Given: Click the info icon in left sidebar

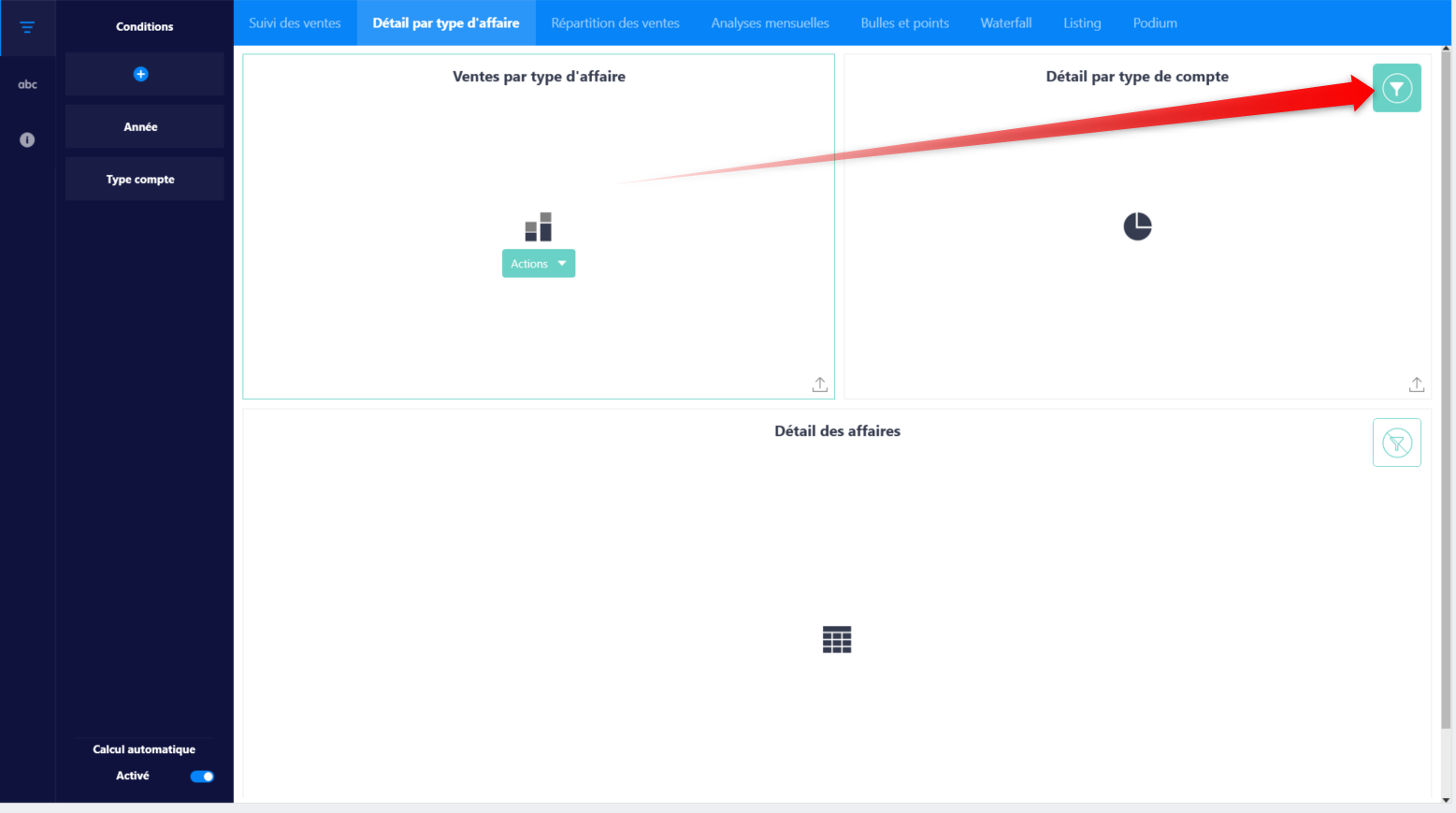Looking at the screenshot, I should (27, 140).
